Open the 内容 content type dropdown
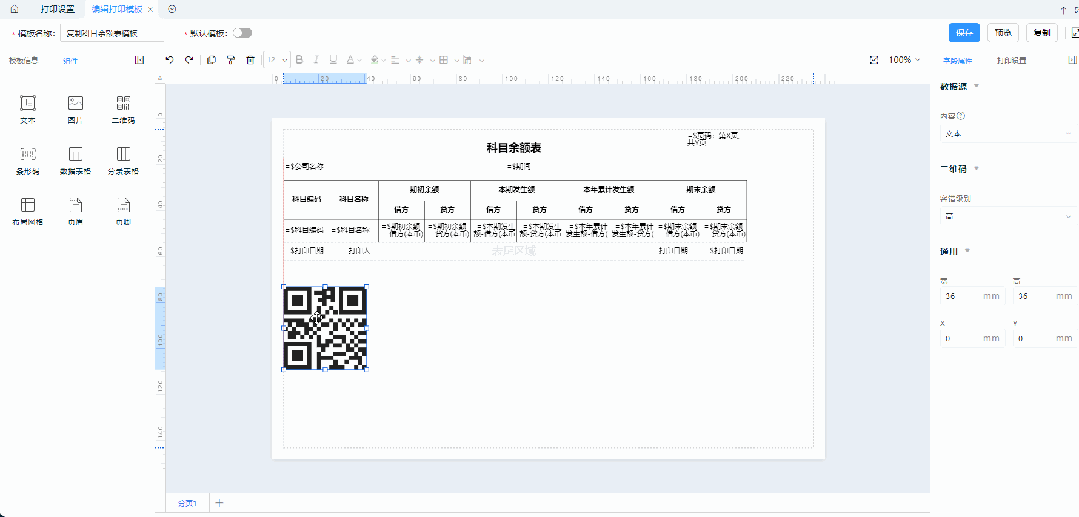This screenshot has width=1079, height=517. [x=1005, y=133]
